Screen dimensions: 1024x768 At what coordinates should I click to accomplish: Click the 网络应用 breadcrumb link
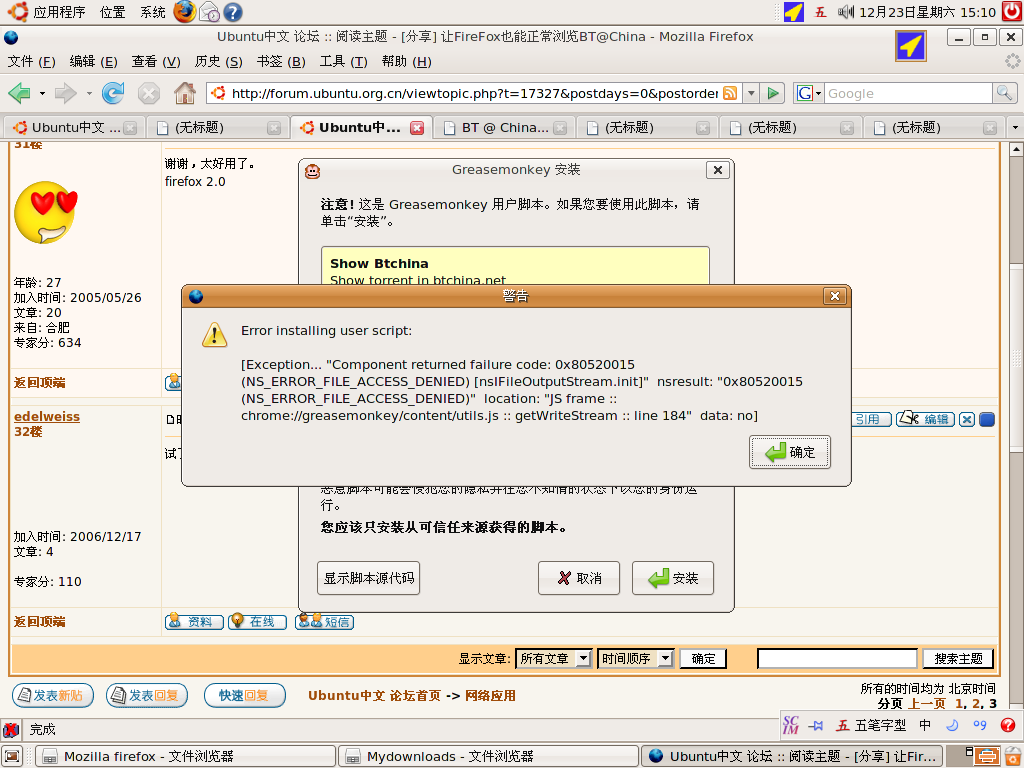[490, 696]
